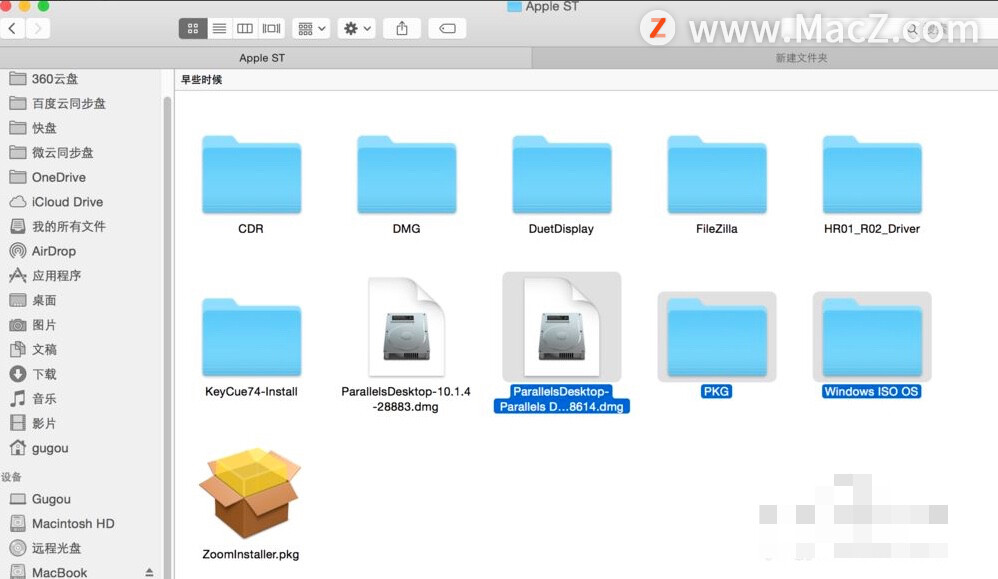Open the gear Action menu
Image resolution: width=998 pixels, height=579 pixels.
356,29
